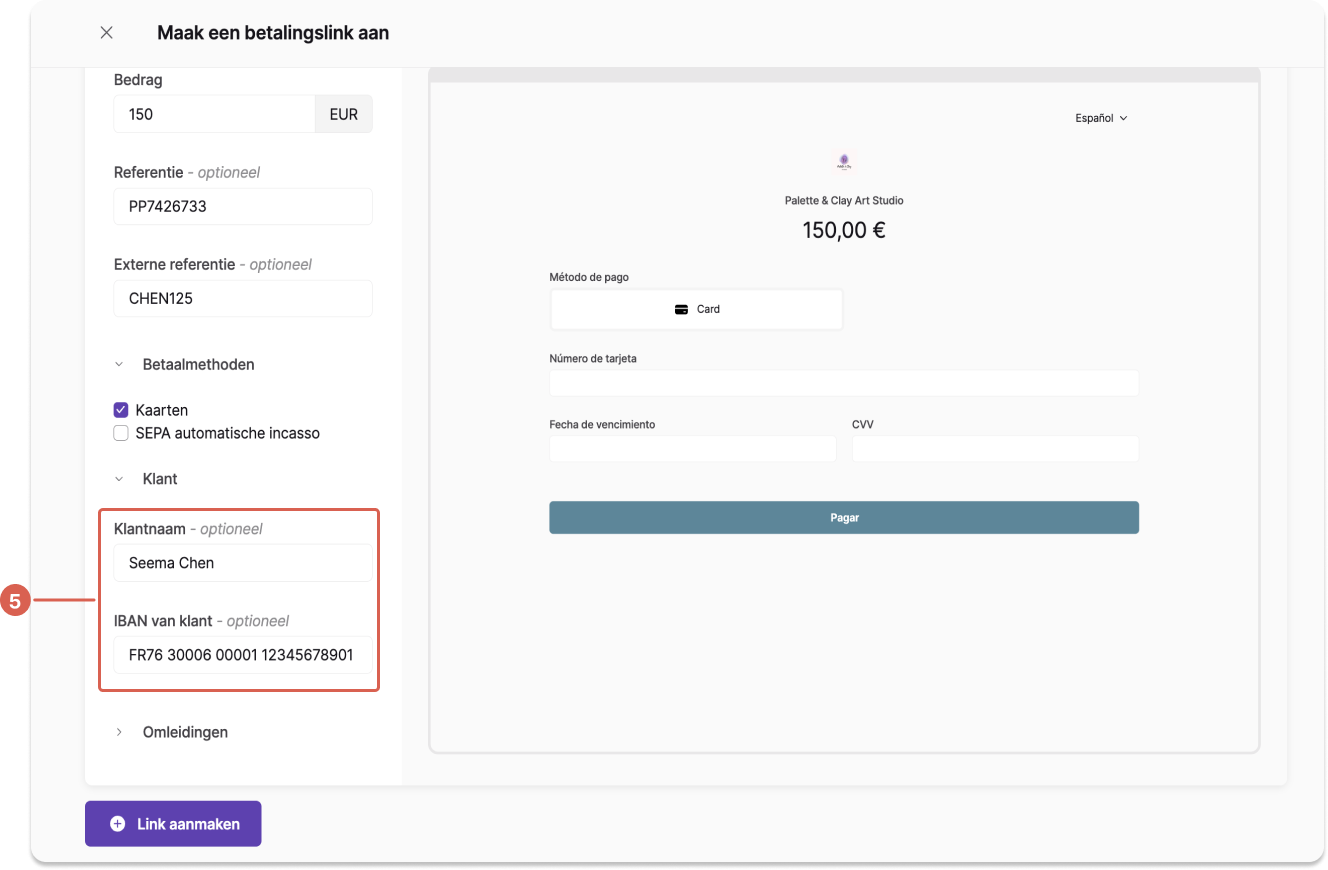Enable SEPA automatische incasso checkbox

[x=121, y=433]
